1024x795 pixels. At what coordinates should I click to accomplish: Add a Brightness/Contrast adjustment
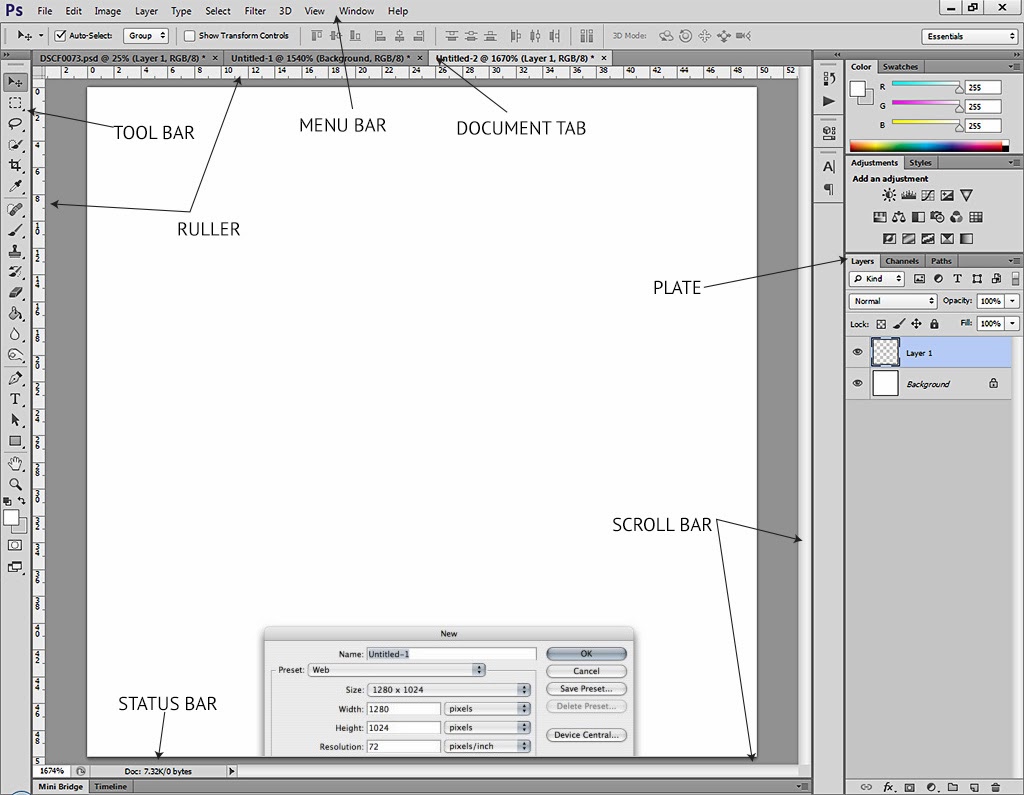(x=887, y=194)
